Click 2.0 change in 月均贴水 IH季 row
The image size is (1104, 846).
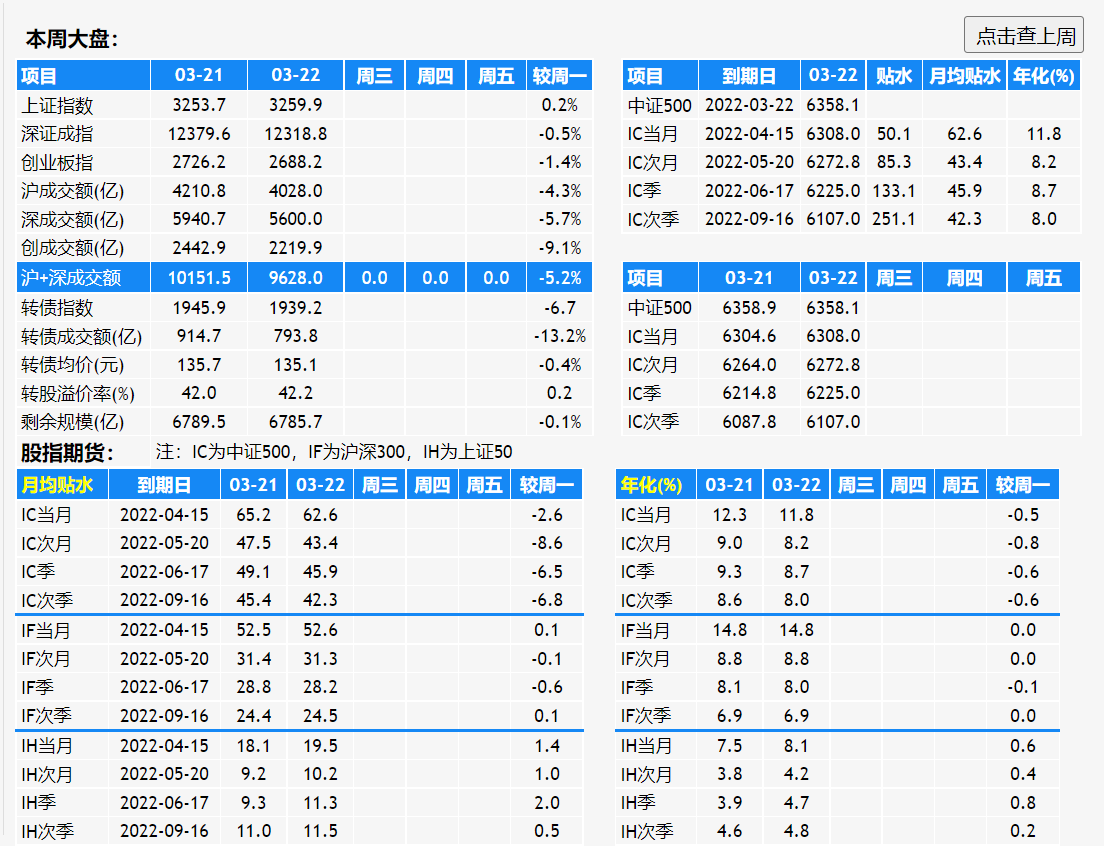tap(547, 802)
